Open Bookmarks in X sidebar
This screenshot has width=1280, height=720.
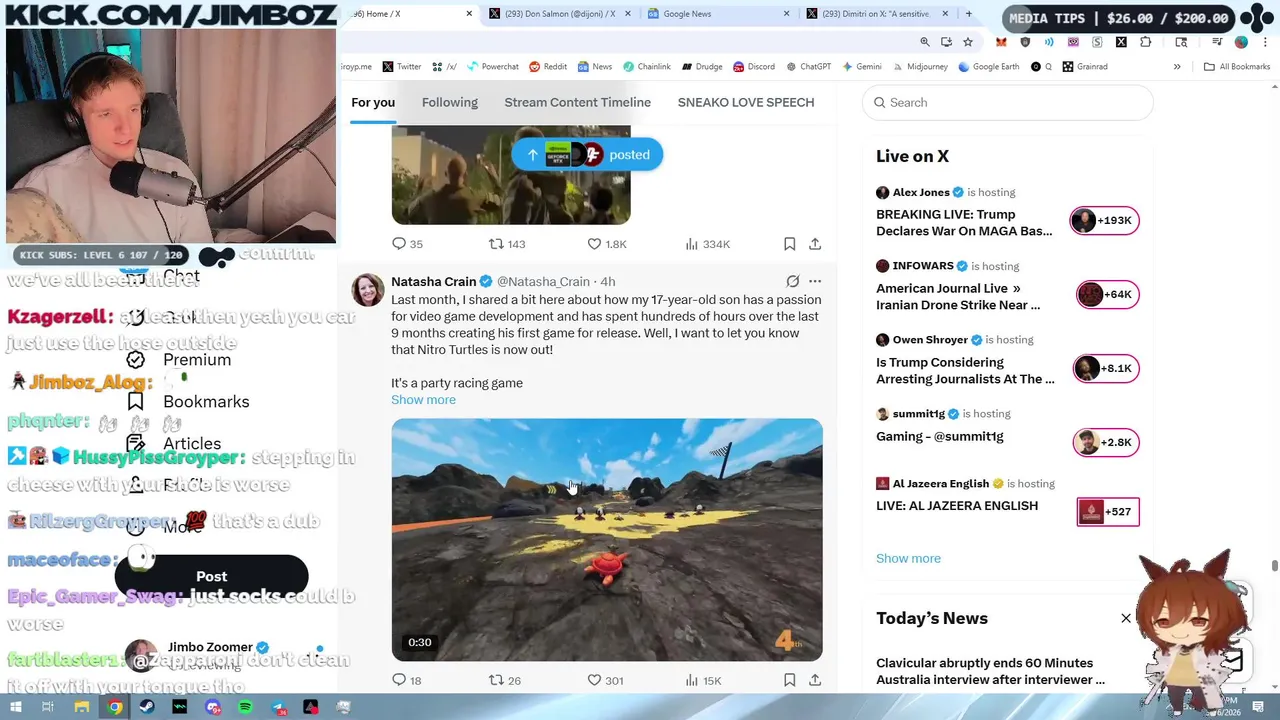coord(188,401)
